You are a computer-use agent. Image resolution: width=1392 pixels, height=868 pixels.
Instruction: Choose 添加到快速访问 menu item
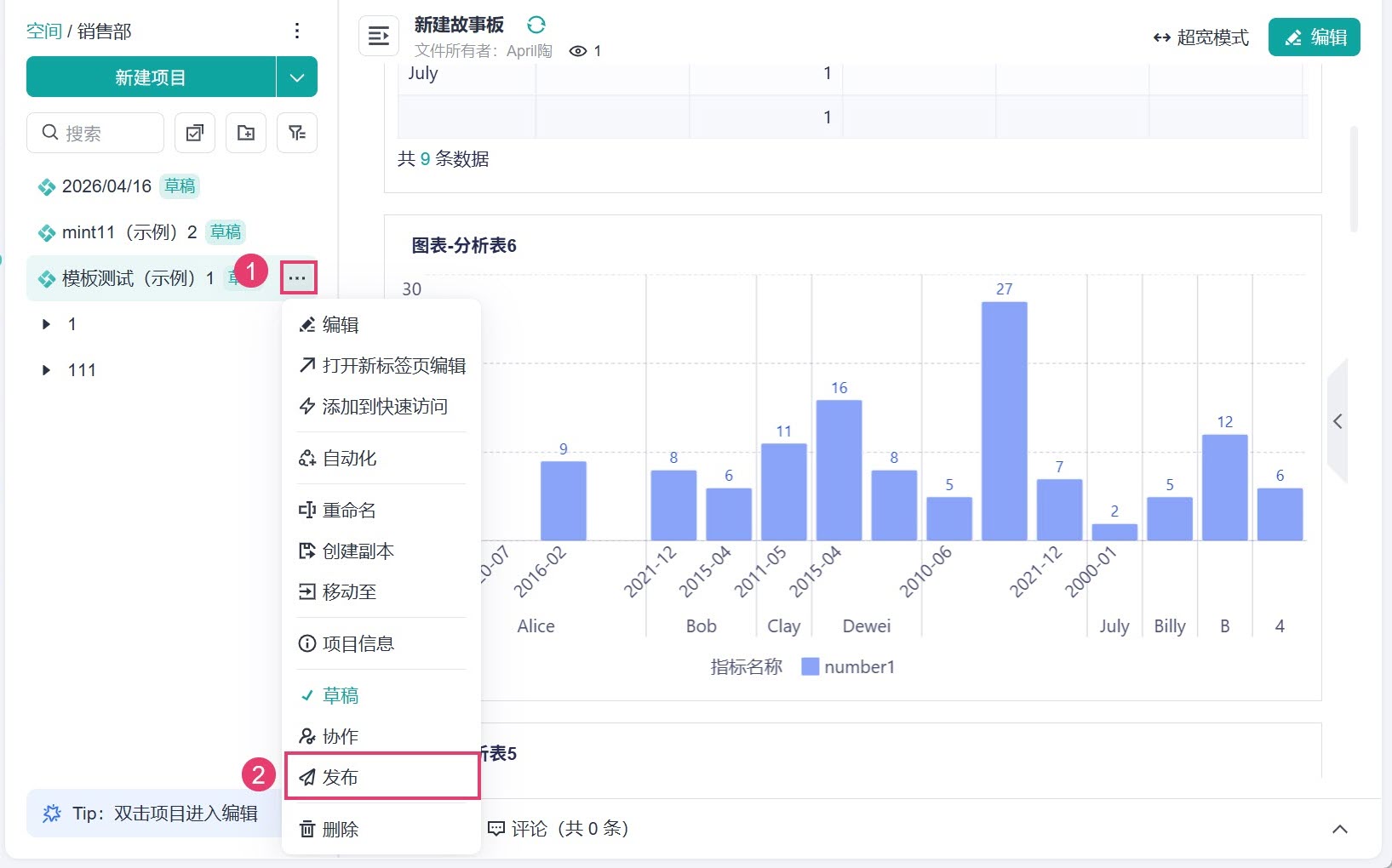[x=381, y=406]
